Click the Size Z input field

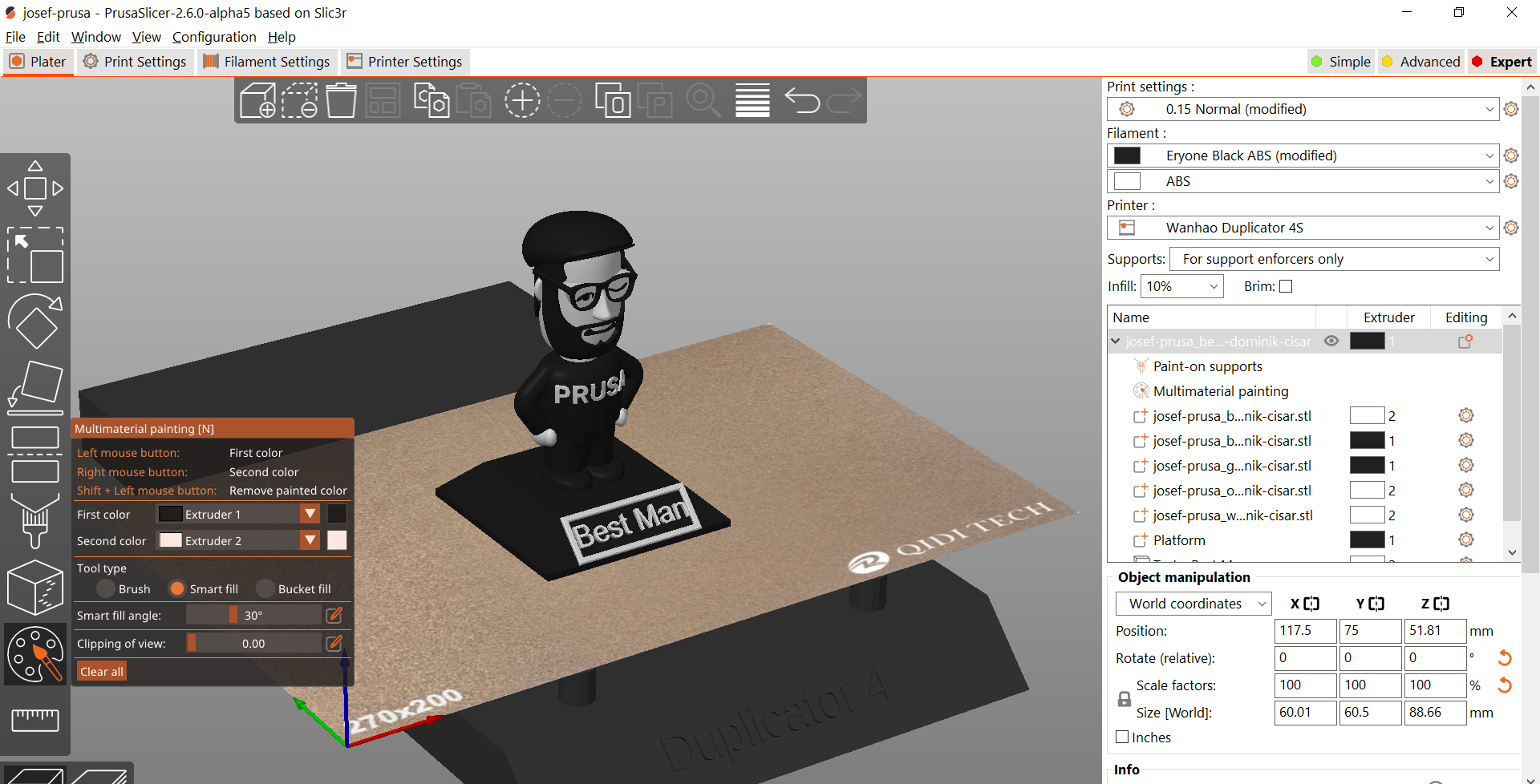point(1435,713)
